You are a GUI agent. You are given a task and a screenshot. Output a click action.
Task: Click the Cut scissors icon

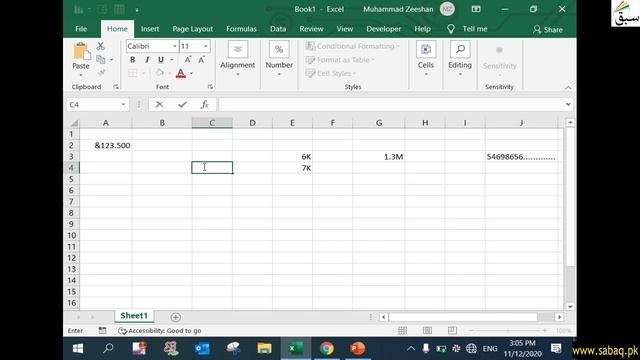[100, 46]
